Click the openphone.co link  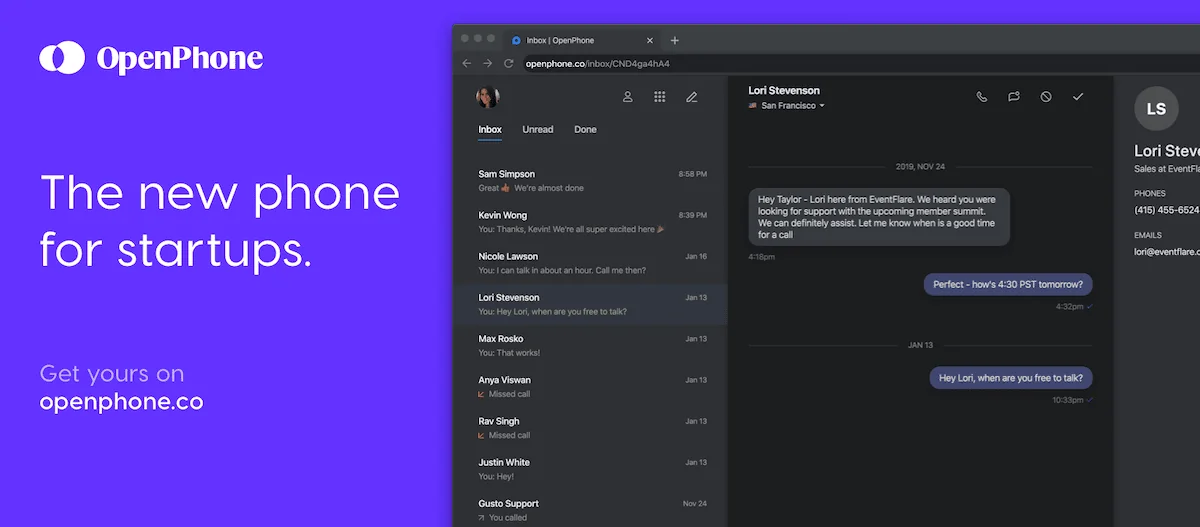point(121,402)
